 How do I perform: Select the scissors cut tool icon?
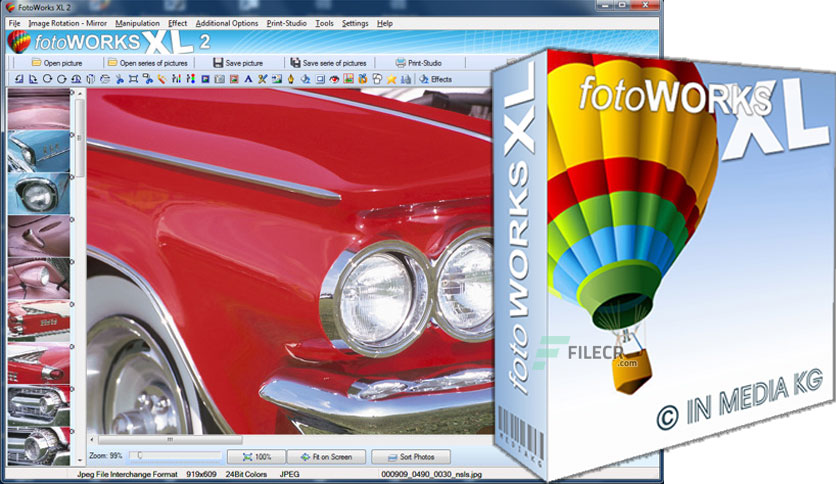click(119, 79)
